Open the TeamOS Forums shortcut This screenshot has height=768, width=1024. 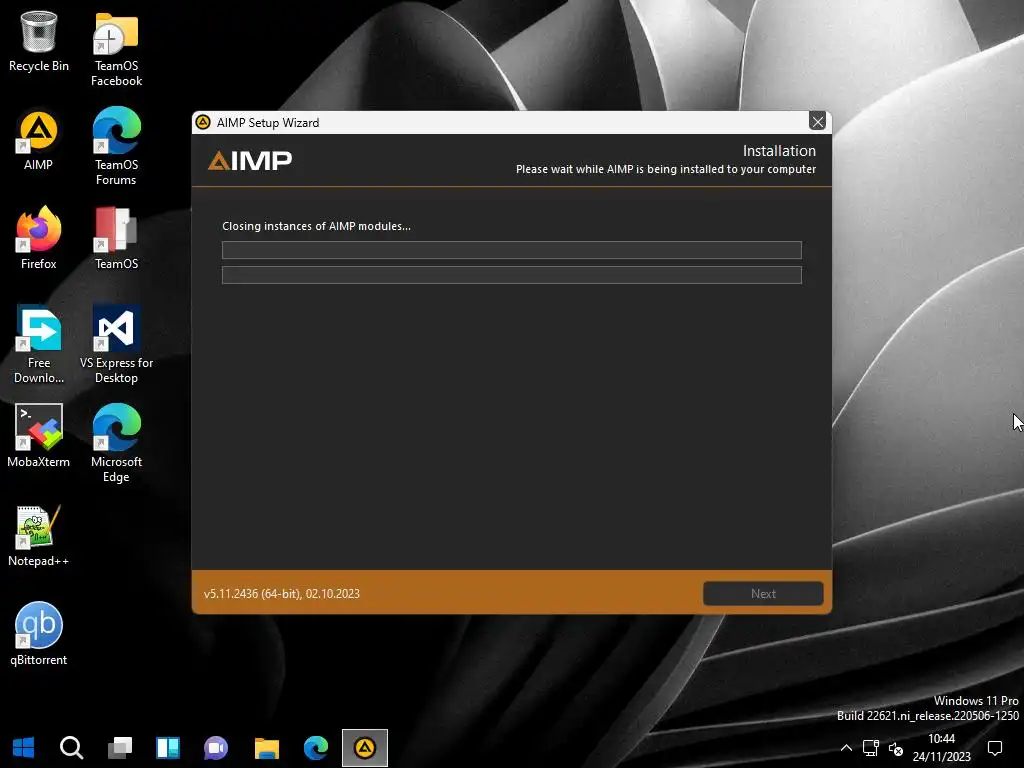(116, 148)
